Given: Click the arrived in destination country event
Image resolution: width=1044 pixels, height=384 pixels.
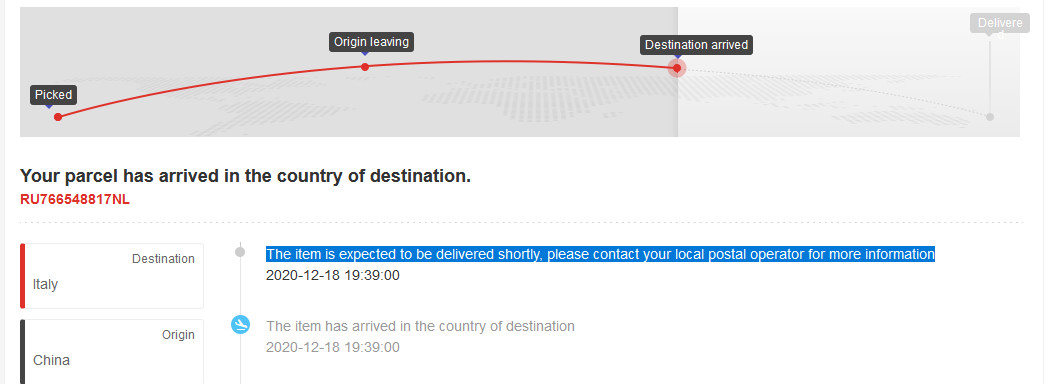Looking at the screenshot, I should (x=420, y=326).
